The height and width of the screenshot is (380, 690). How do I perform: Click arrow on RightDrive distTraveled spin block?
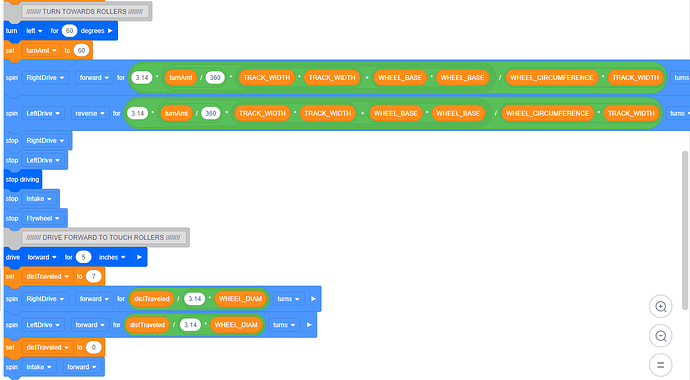[x=313, y=299]
